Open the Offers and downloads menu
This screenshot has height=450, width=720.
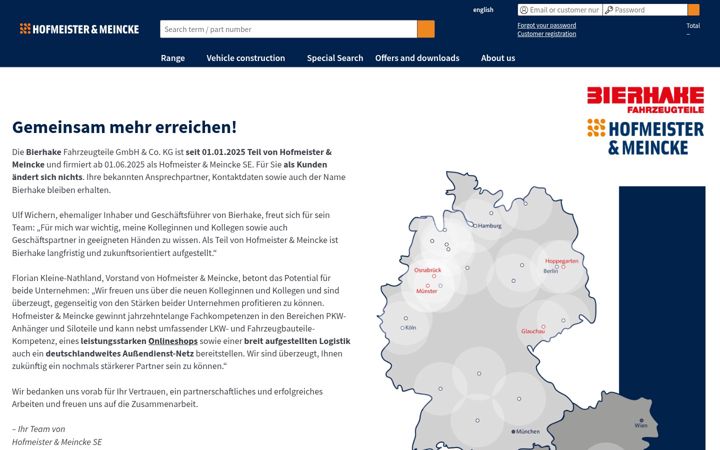(x=417, y=58)
